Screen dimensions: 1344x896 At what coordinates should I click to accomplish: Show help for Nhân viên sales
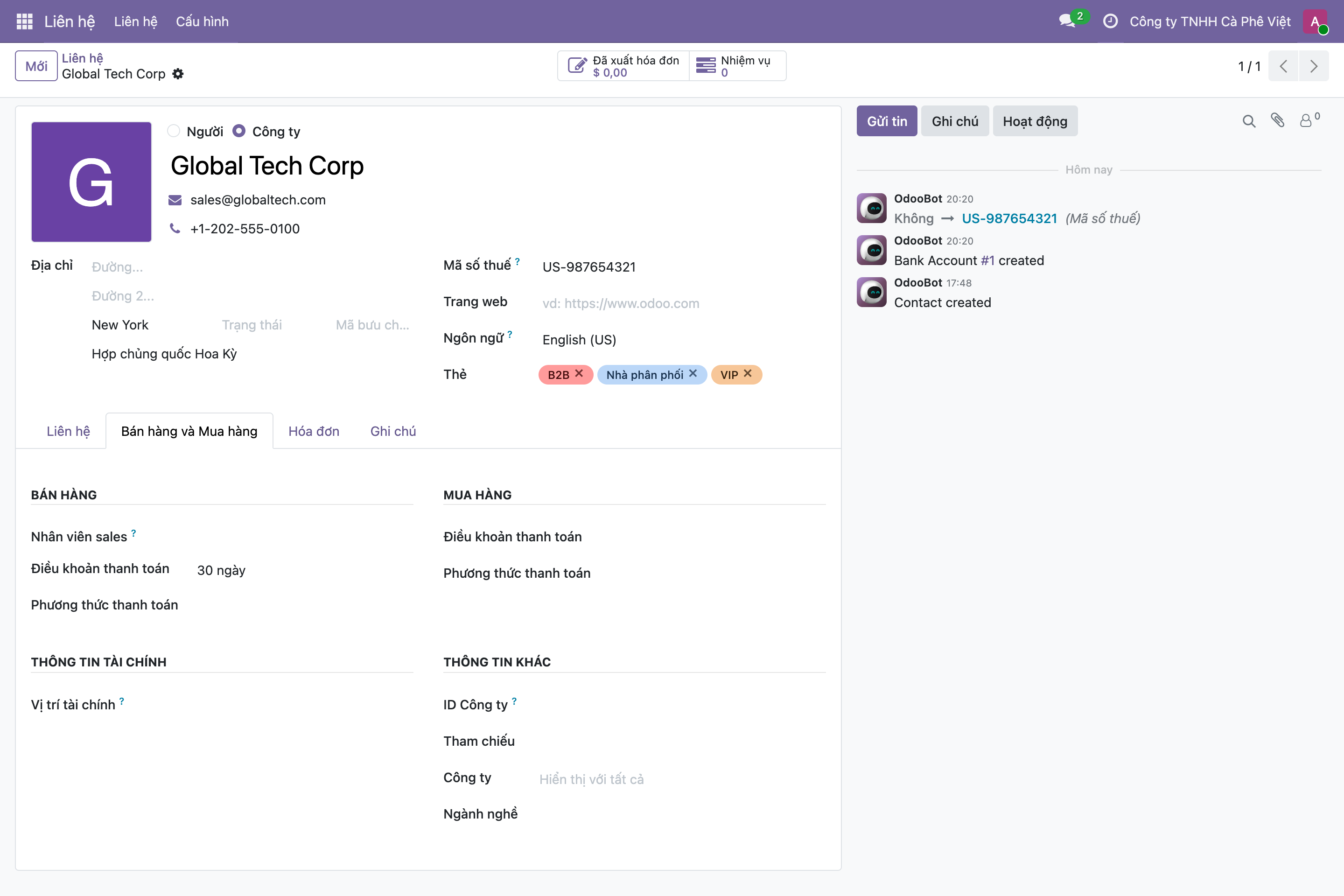133,532
